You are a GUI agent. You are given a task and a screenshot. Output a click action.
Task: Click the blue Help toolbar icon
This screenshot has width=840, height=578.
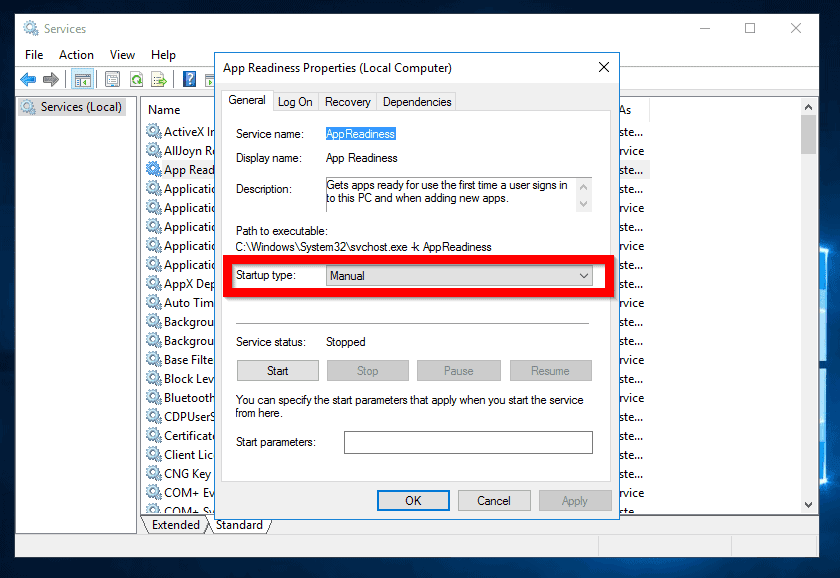coord(188,80)
